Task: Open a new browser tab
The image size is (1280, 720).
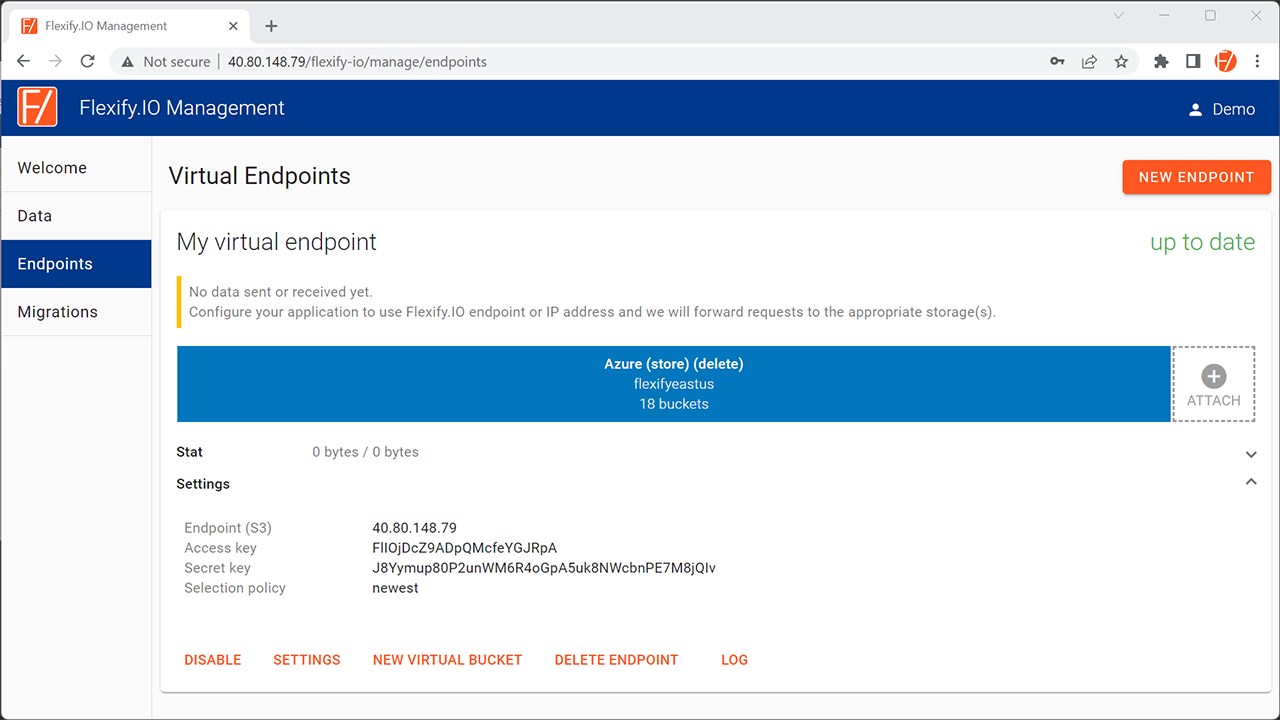Action: 271,26
